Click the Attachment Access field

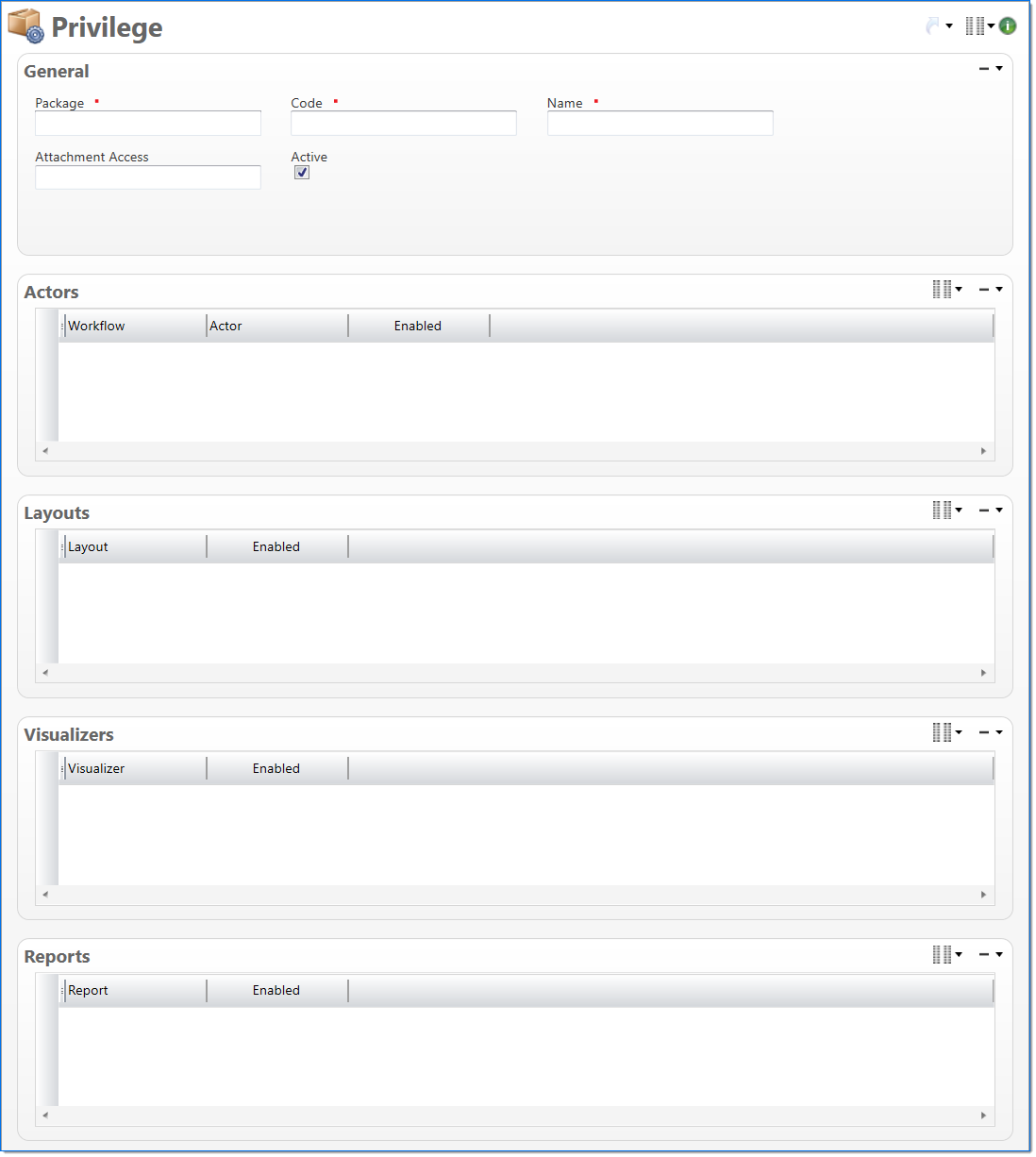click(x=148, y=177)
